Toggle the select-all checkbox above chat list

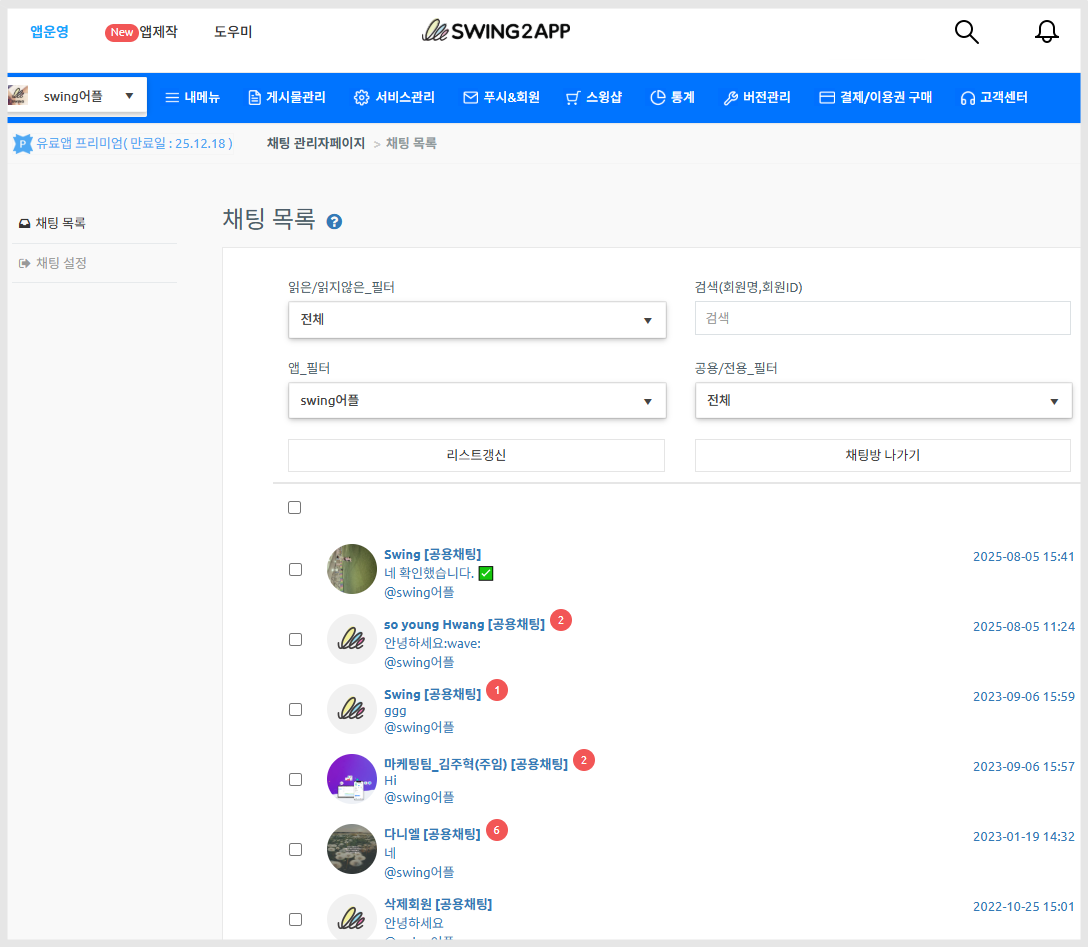click(x=294, y=507)
